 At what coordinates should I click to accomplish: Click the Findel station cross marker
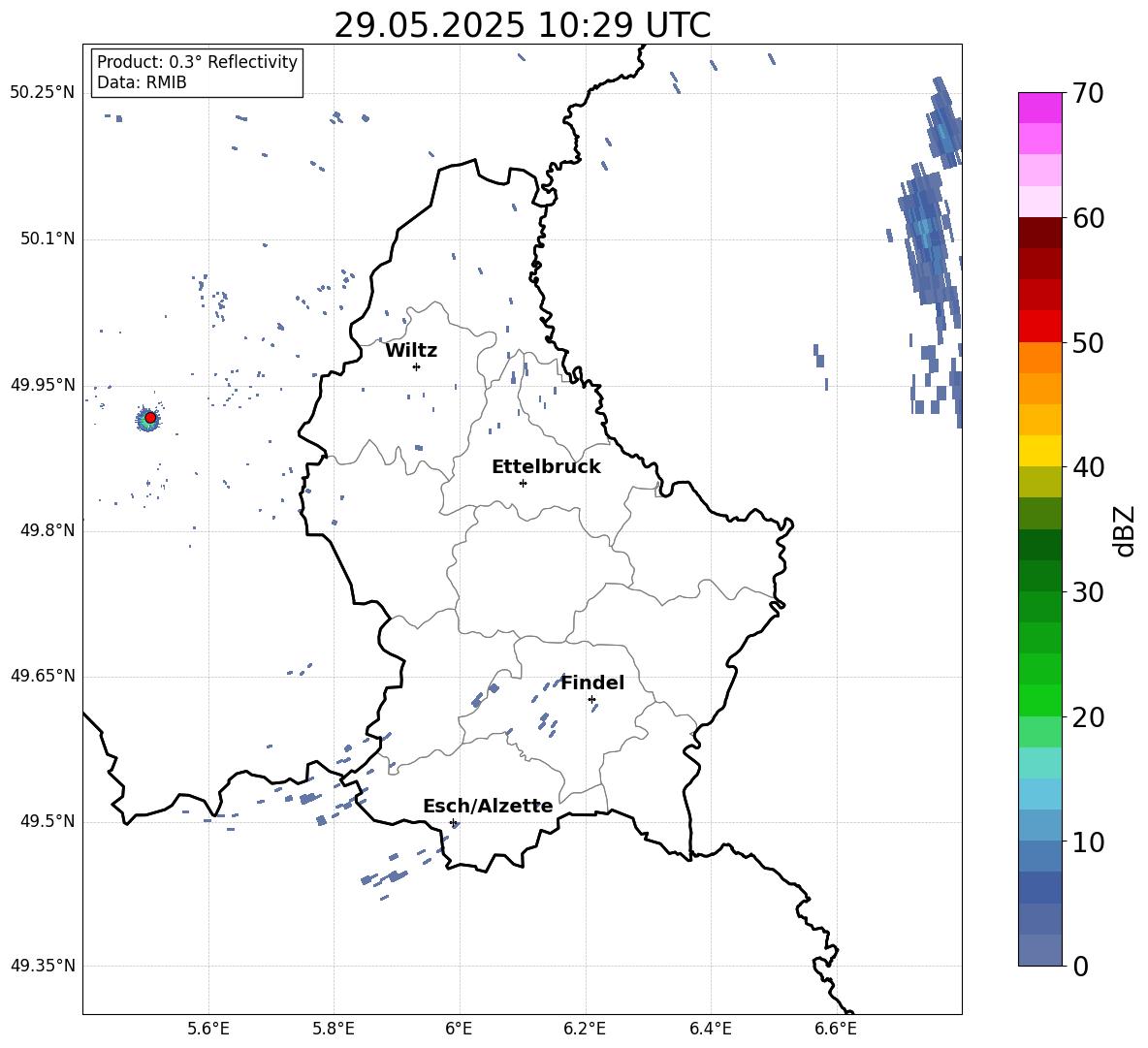[x=591, y=700]
